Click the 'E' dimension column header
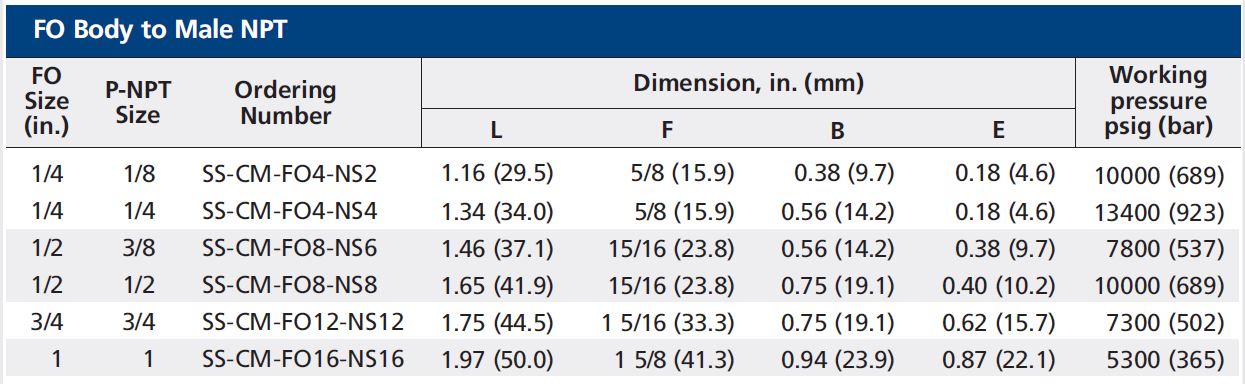Image resolution: width=1245 pixels, height=384 pixels. (x=998, y=130)
